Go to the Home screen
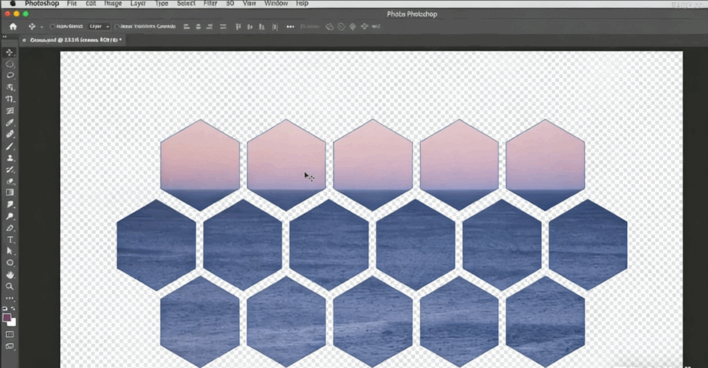 pyautogui.click(x=13, y=27)
